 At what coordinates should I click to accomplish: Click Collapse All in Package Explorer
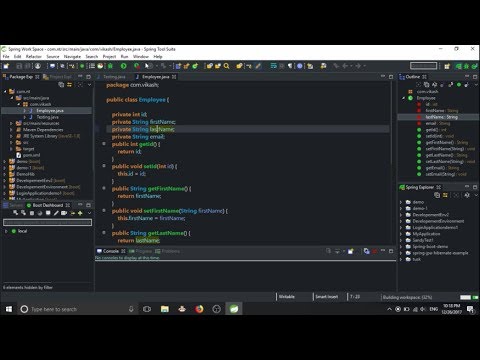click(x=61, y=85)
